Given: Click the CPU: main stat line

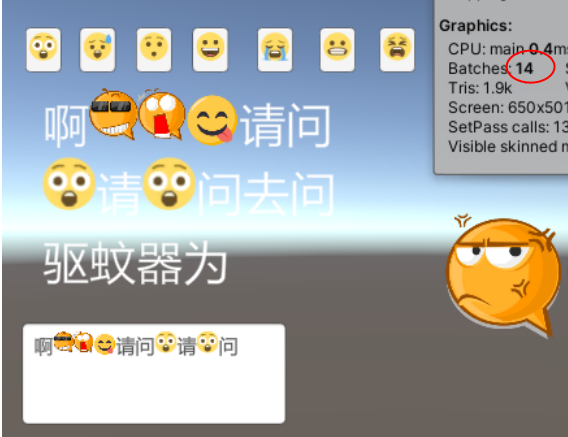Looking at the screenshot, I should point(508,49).
